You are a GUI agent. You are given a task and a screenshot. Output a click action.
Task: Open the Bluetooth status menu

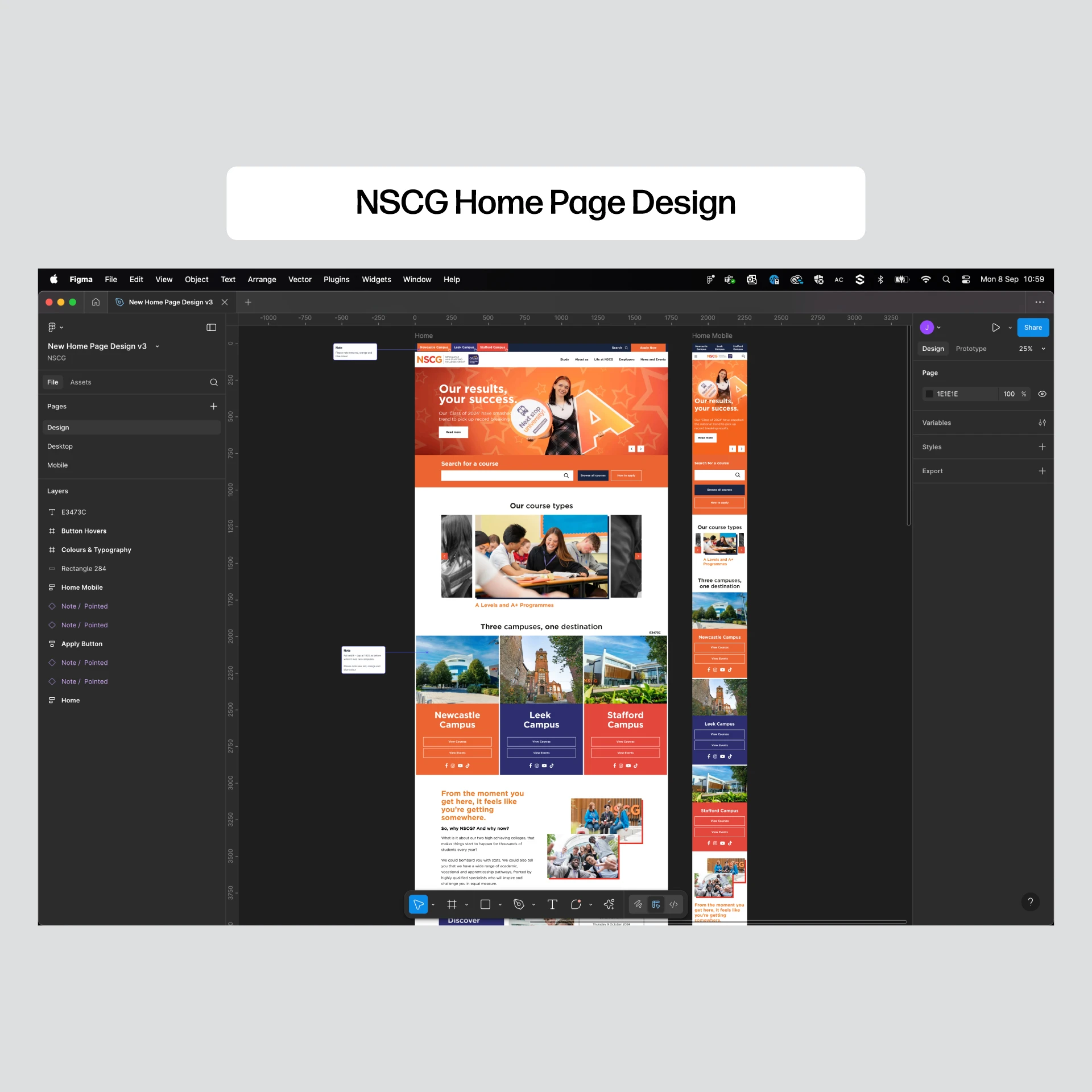(x=880, y=279)
